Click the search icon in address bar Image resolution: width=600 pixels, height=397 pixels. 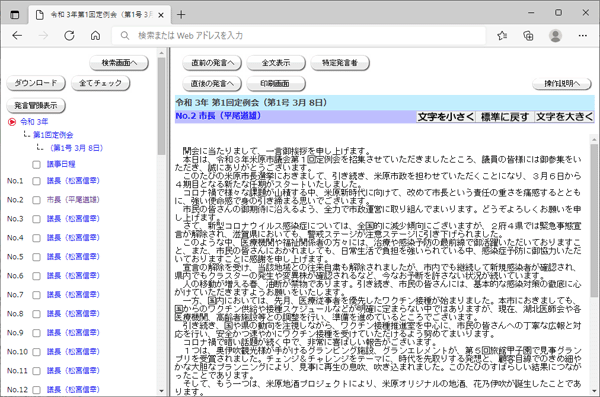click(x=125, y=36)
